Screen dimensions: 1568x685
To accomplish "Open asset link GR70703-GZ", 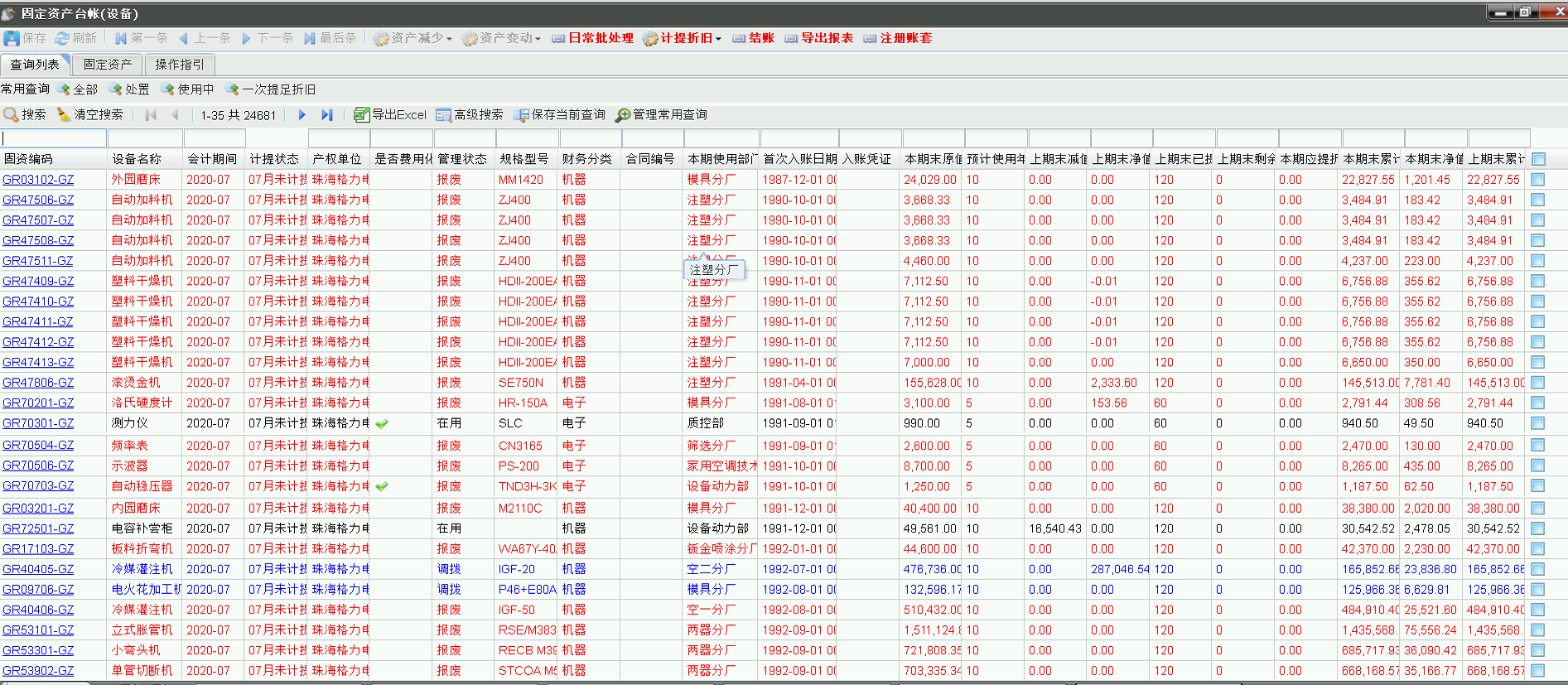I will coord(38,486).
